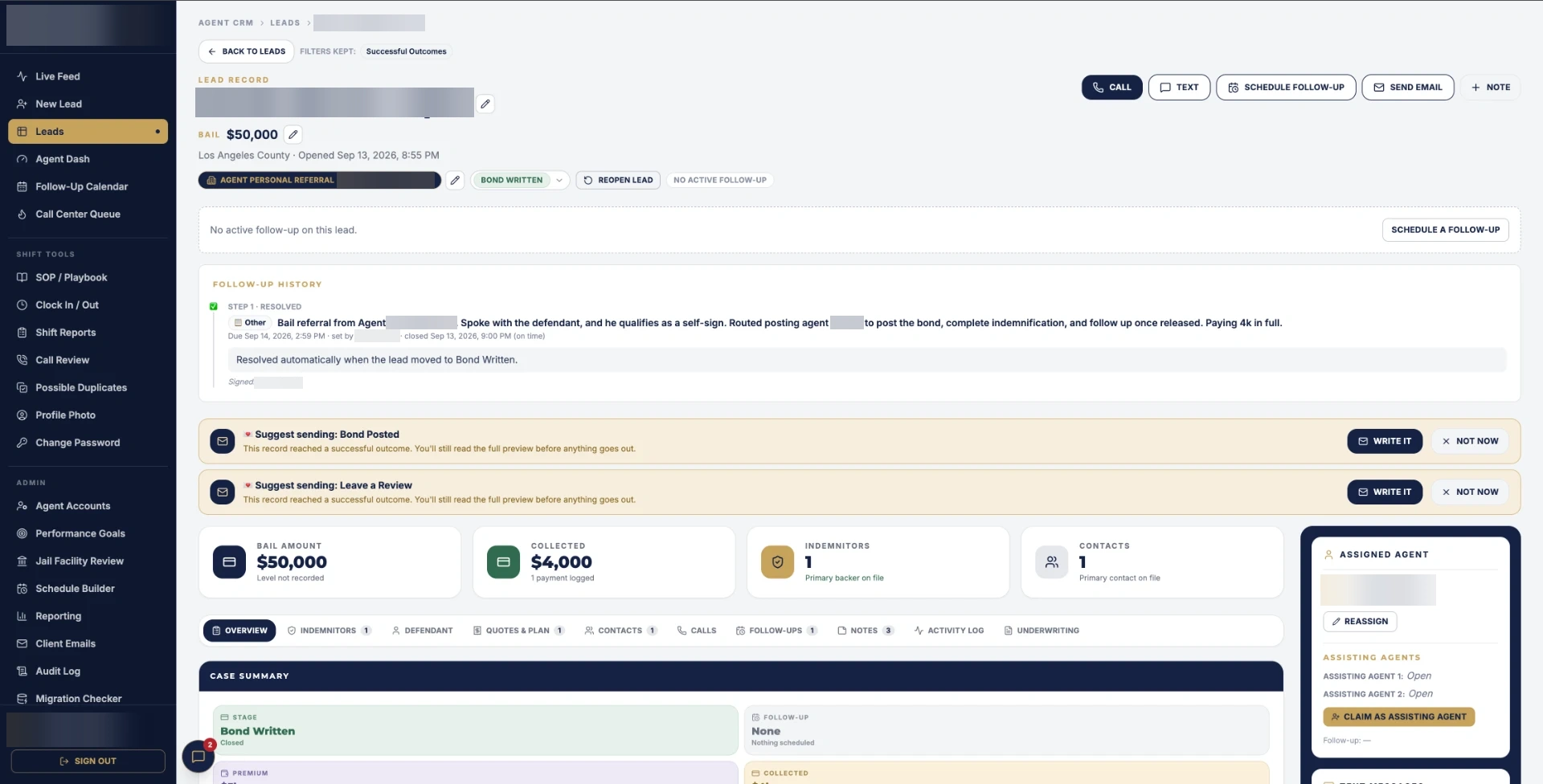Viewport: 1543px width, 784px height.
Task: Open Change Password
Action: click(x=88, y=443)
